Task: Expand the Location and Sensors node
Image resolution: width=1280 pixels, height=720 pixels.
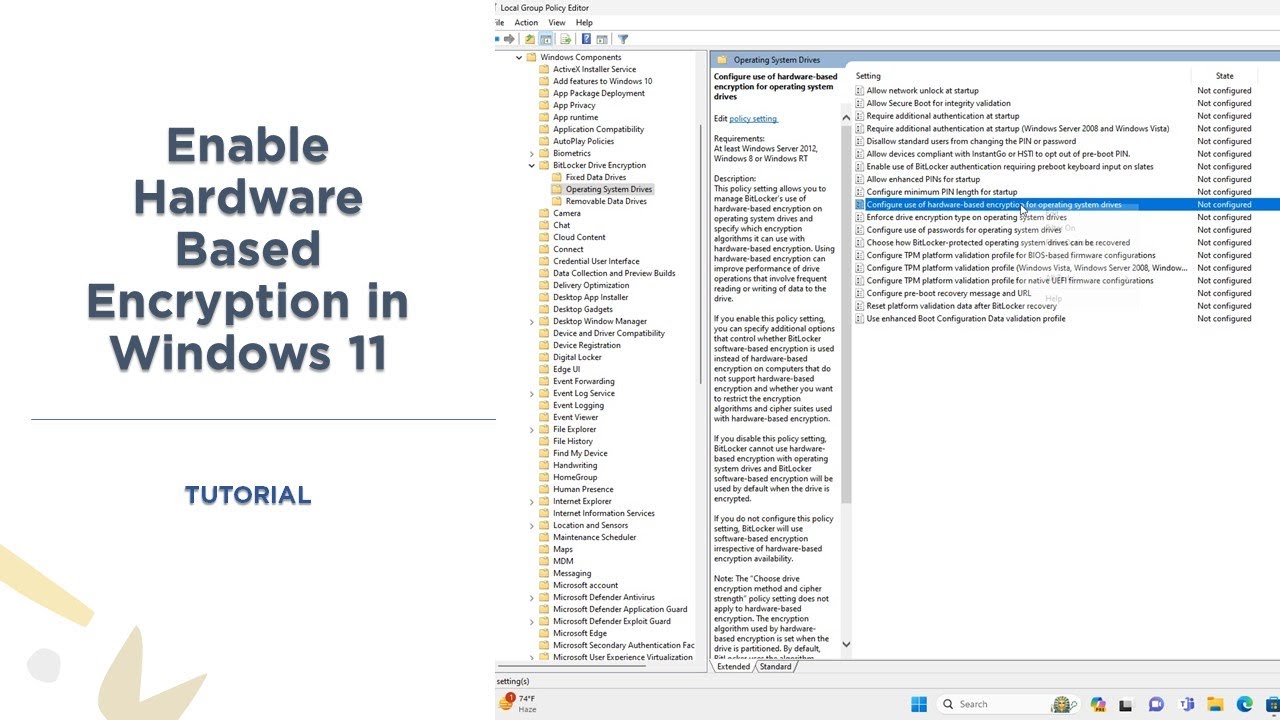Action: tap(532, 525)
